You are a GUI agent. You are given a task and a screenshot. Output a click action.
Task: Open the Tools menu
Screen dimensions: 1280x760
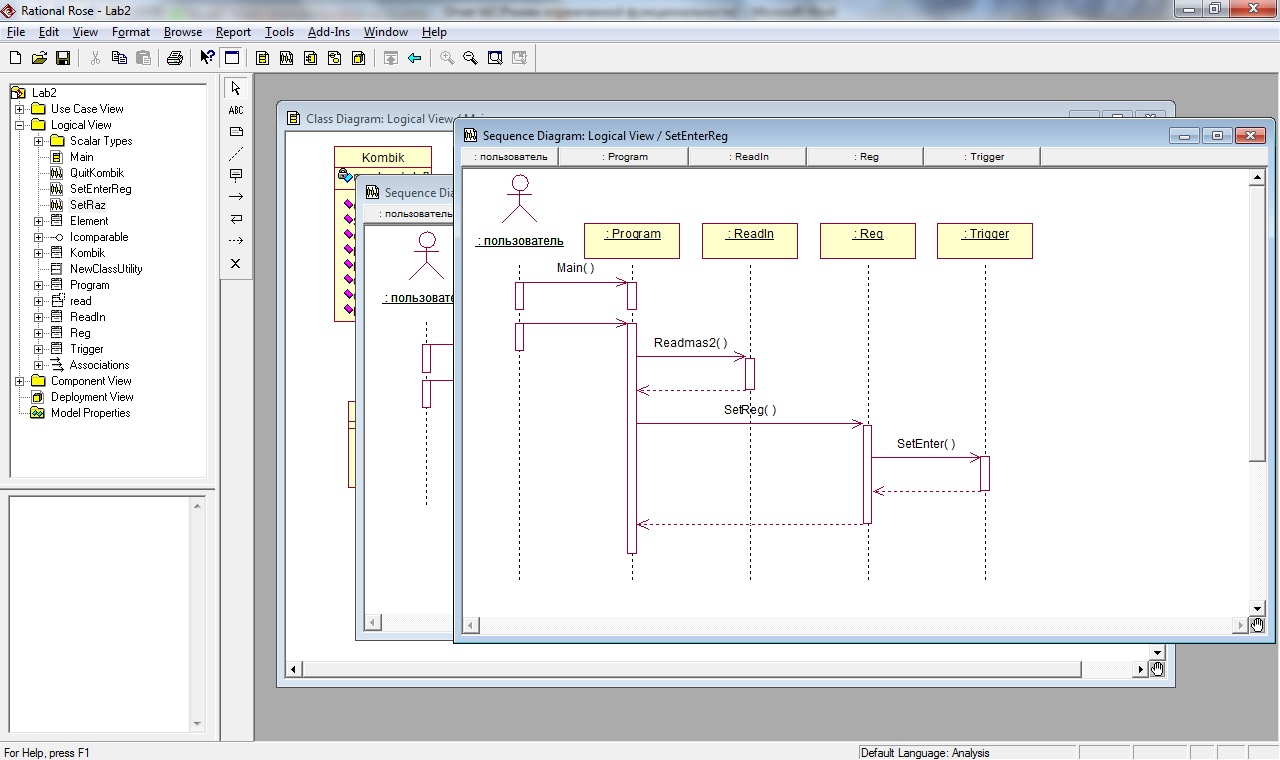point(279,32)
